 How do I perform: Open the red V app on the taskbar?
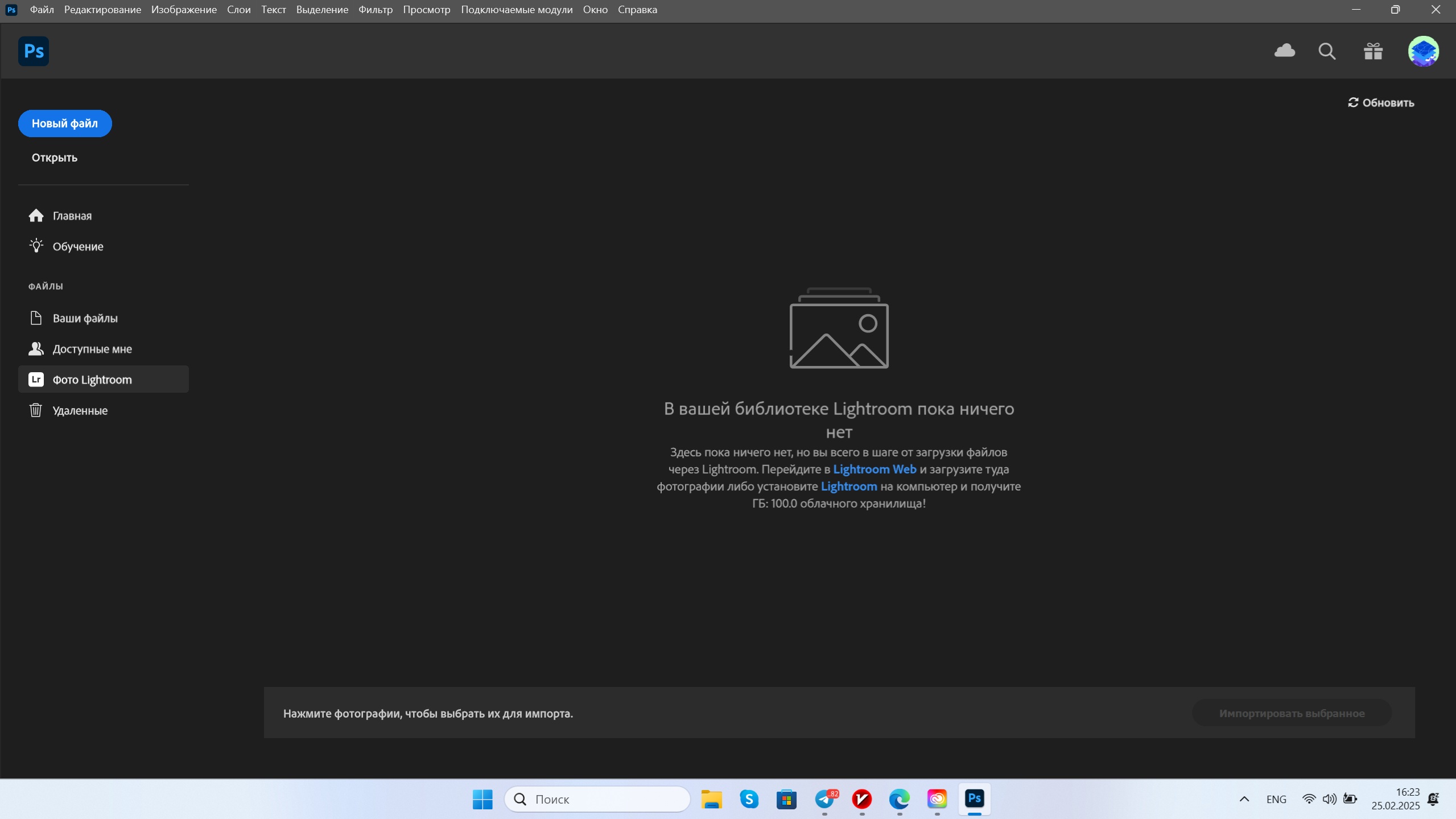pos(862,799)
